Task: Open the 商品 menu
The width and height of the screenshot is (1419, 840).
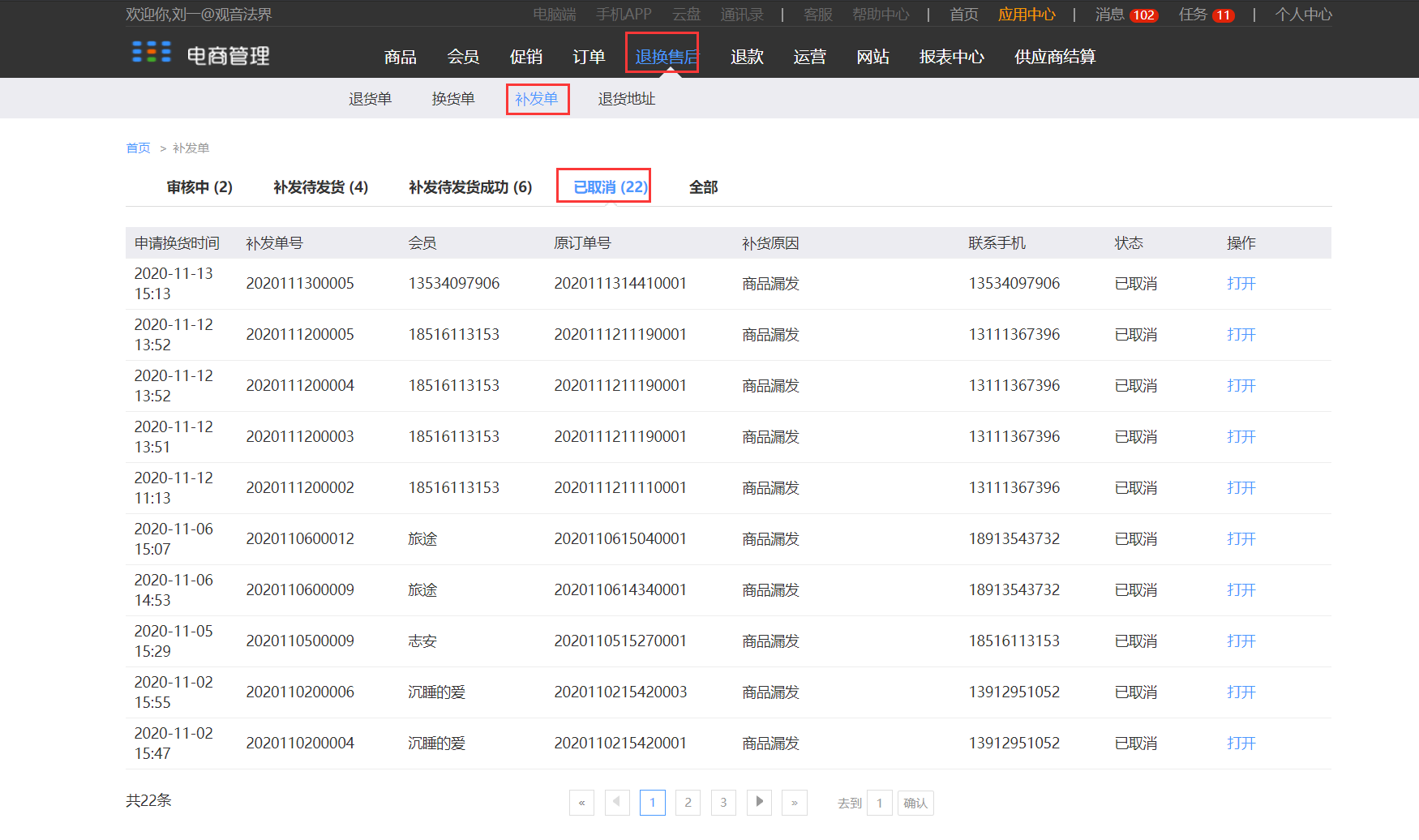Action: click(x=401, y=57)
